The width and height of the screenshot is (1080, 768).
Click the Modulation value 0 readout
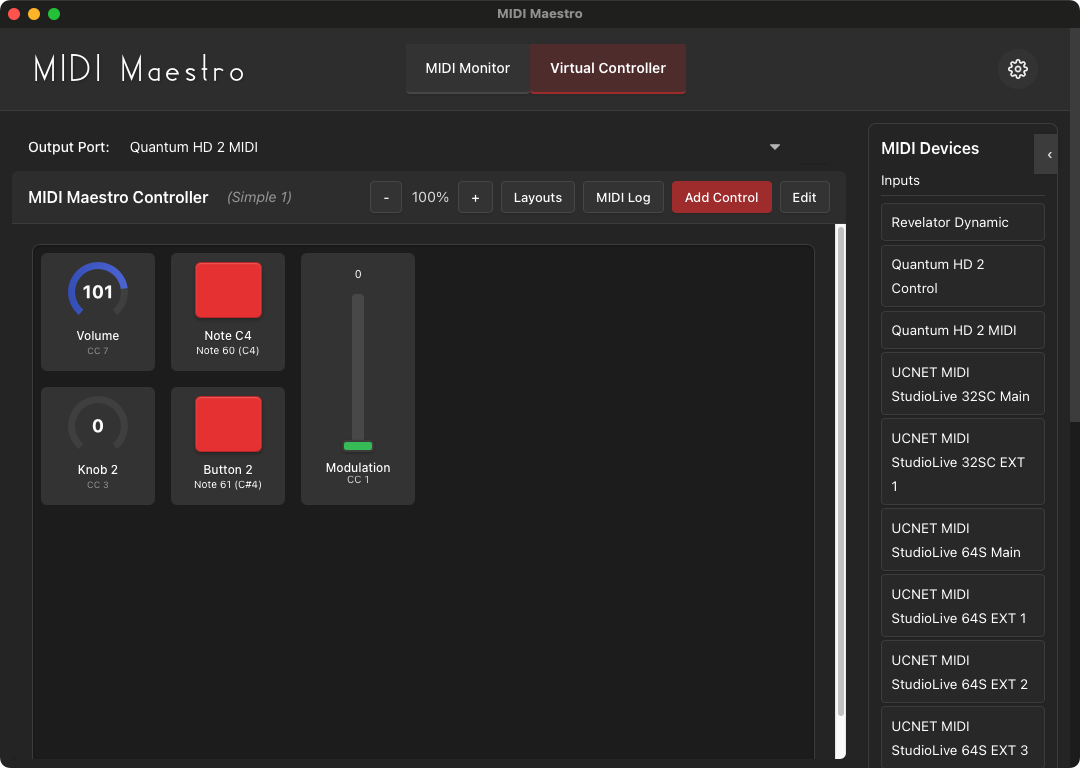358,274
